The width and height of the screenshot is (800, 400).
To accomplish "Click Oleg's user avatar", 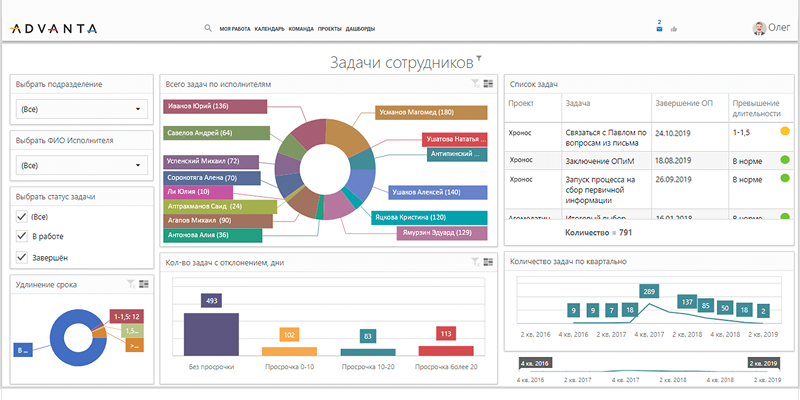I will [x=760, y=29].
